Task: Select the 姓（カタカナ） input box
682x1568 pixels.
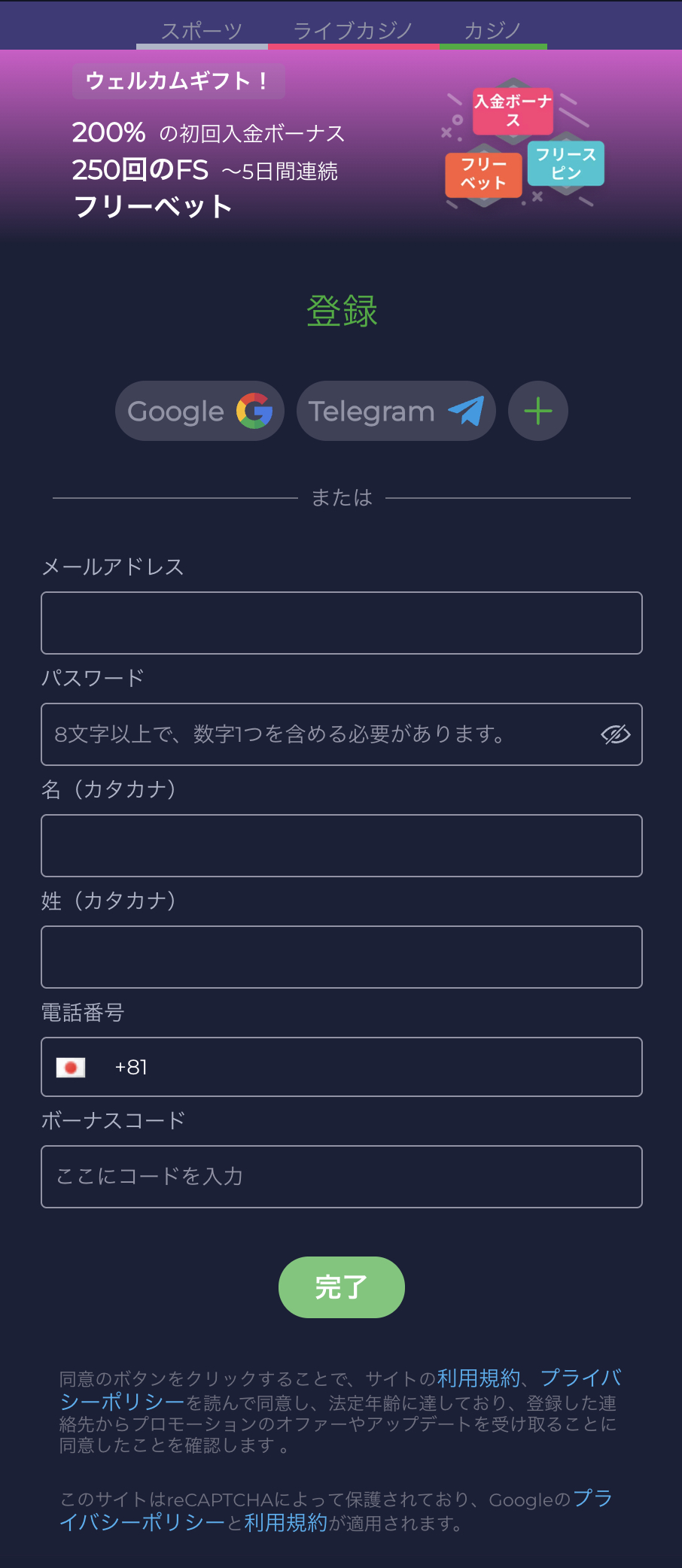Action: click(x=341, y=957)
